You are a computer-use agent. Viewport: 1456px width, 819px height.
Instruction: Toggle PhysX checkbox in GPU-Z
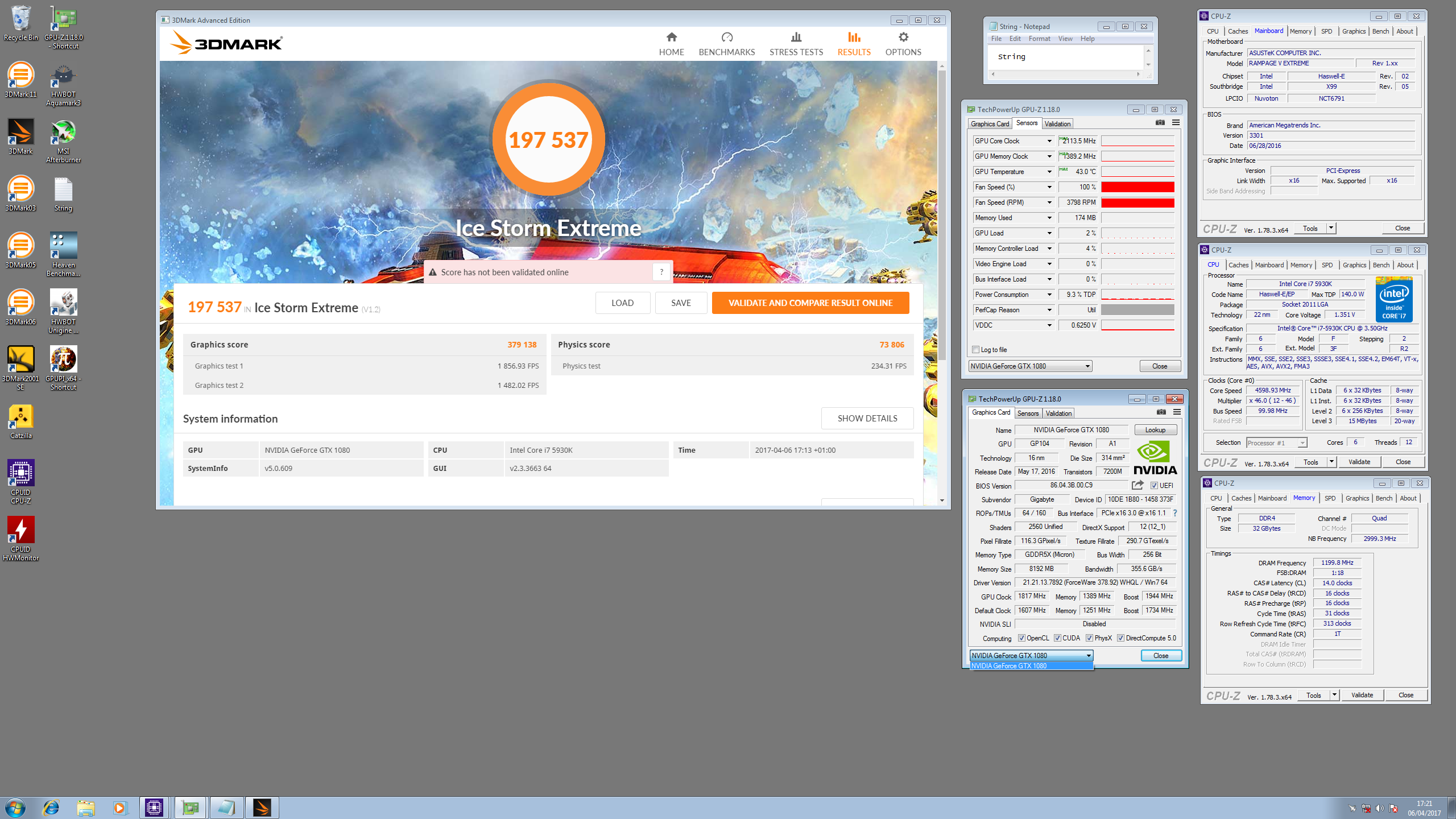pos(1089,638)
